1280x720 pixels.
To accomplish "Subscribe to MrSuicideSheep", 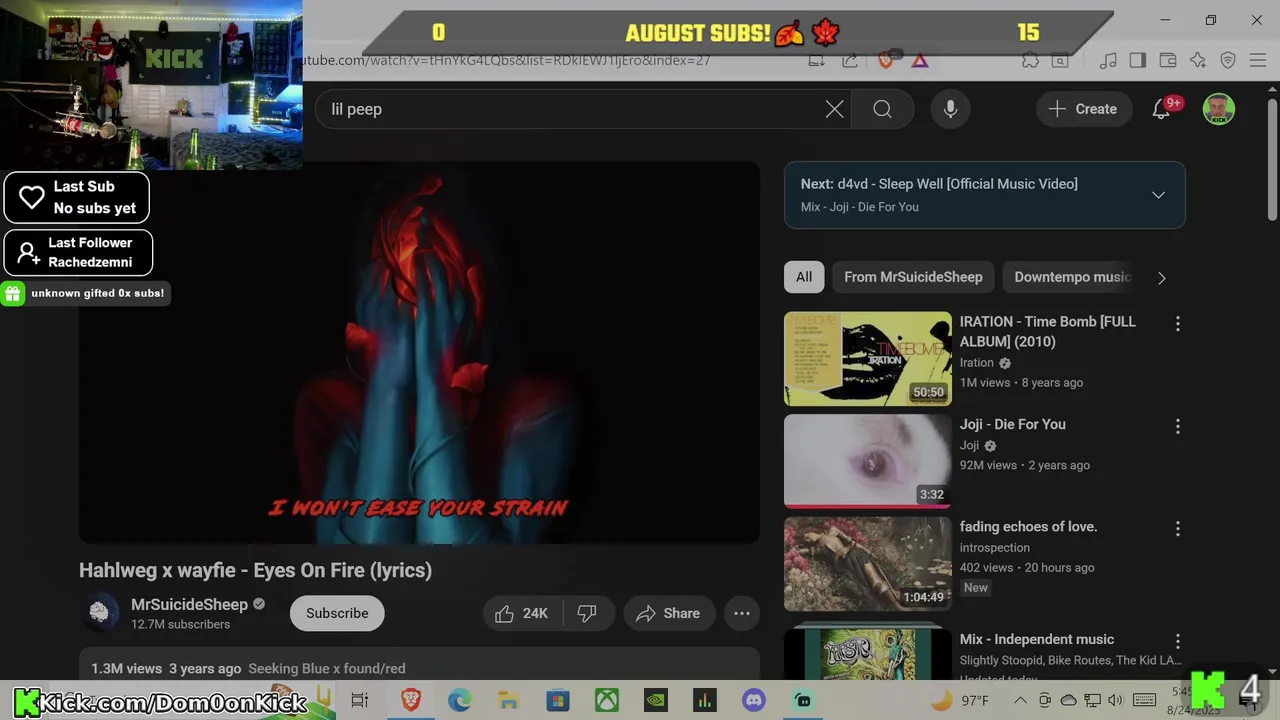I will [337, 613].
